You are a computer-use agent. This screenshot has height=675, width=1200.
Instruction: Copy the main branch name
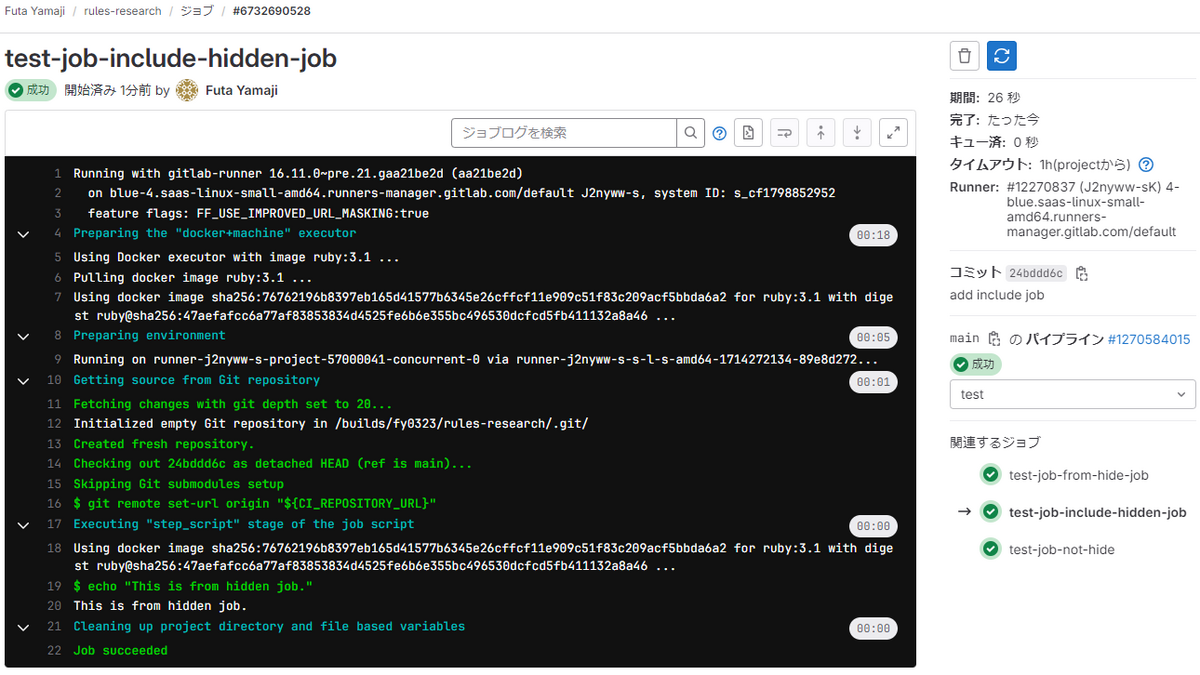pos(994,339)
